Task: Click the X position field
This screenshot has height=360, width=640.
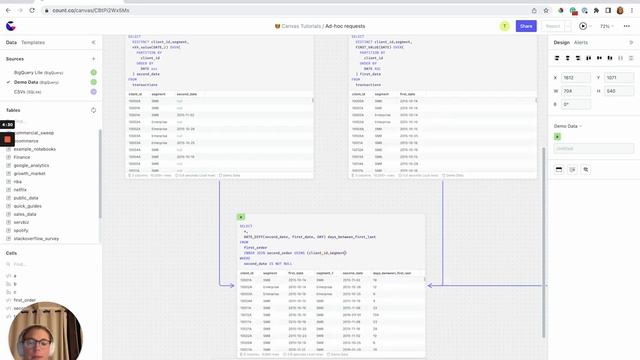Action: coord(576,78)
